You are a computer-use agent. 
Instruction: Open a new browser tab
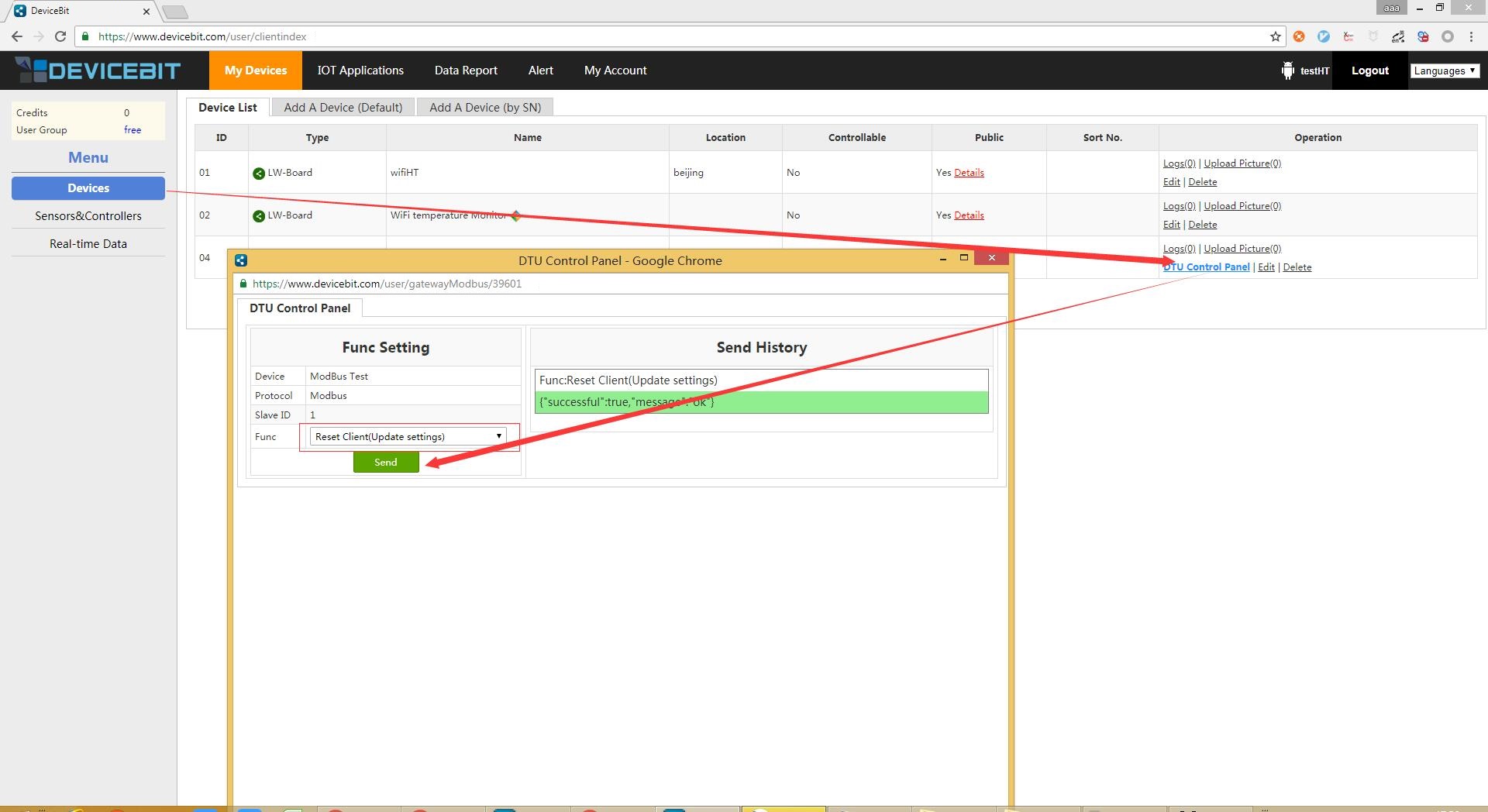(x=175, y=12)
